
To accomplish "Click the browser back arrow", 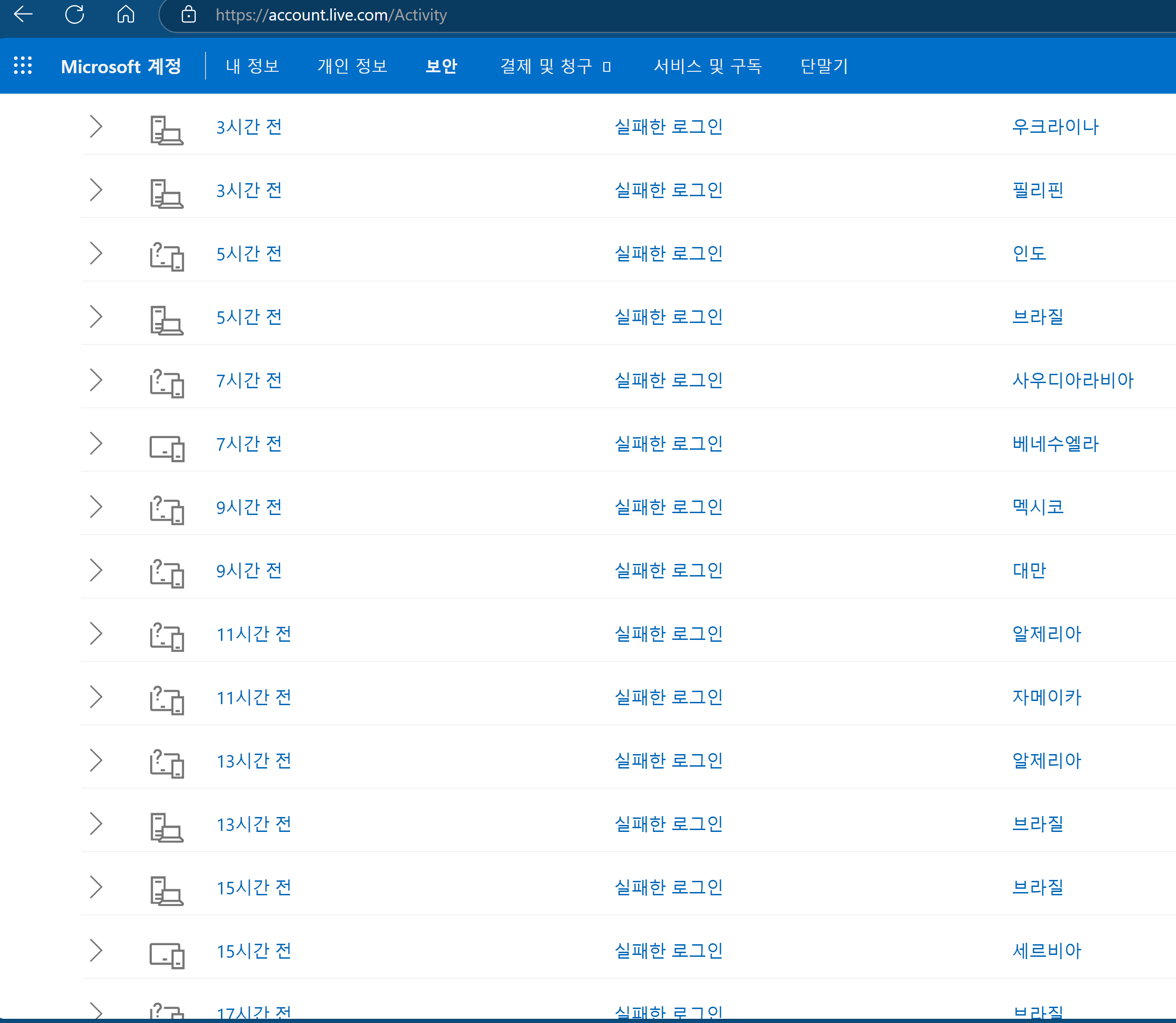I will click(x=23, y=14).
